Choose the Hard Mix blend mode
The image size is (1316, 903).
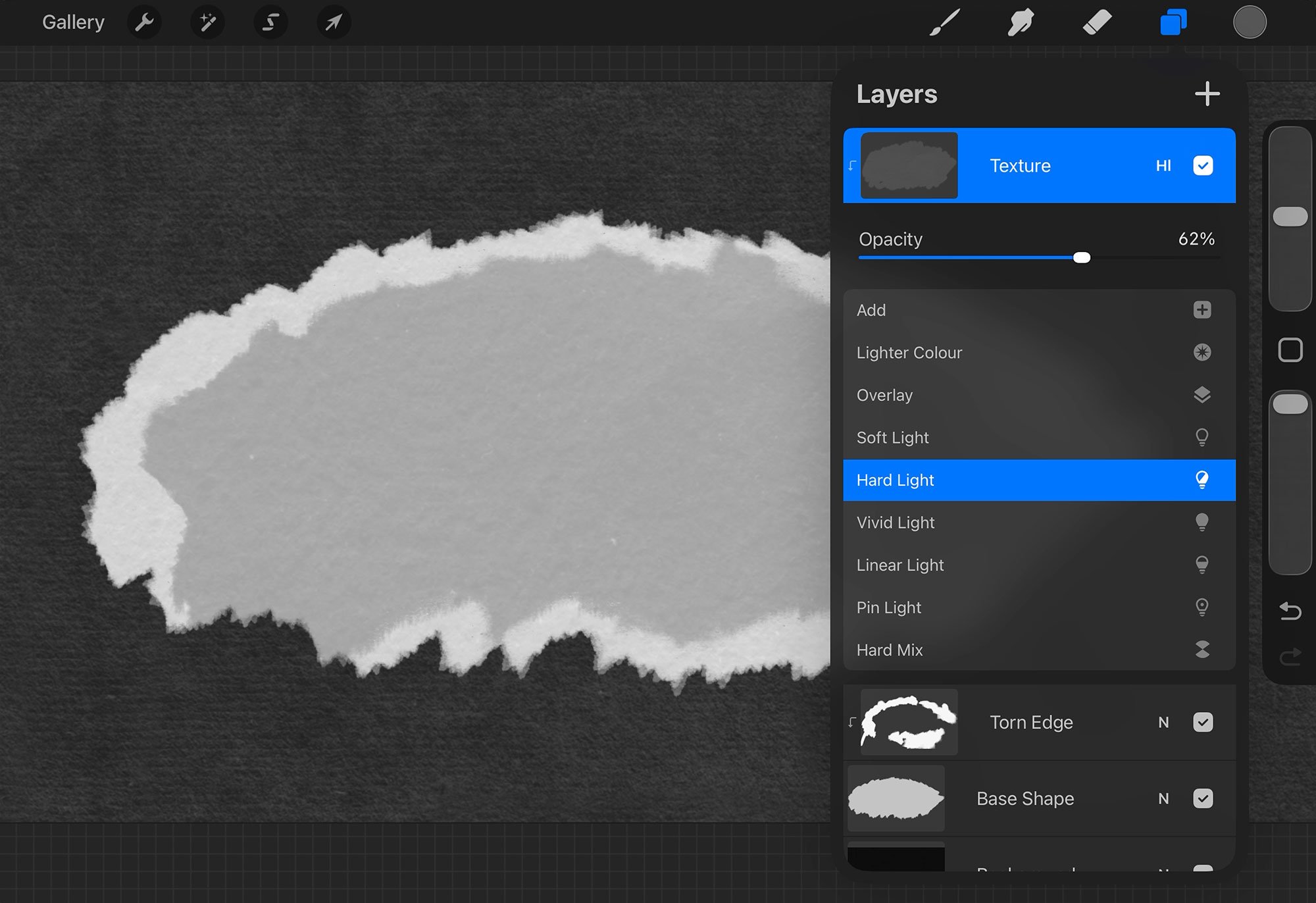[x=1039, y=650]
